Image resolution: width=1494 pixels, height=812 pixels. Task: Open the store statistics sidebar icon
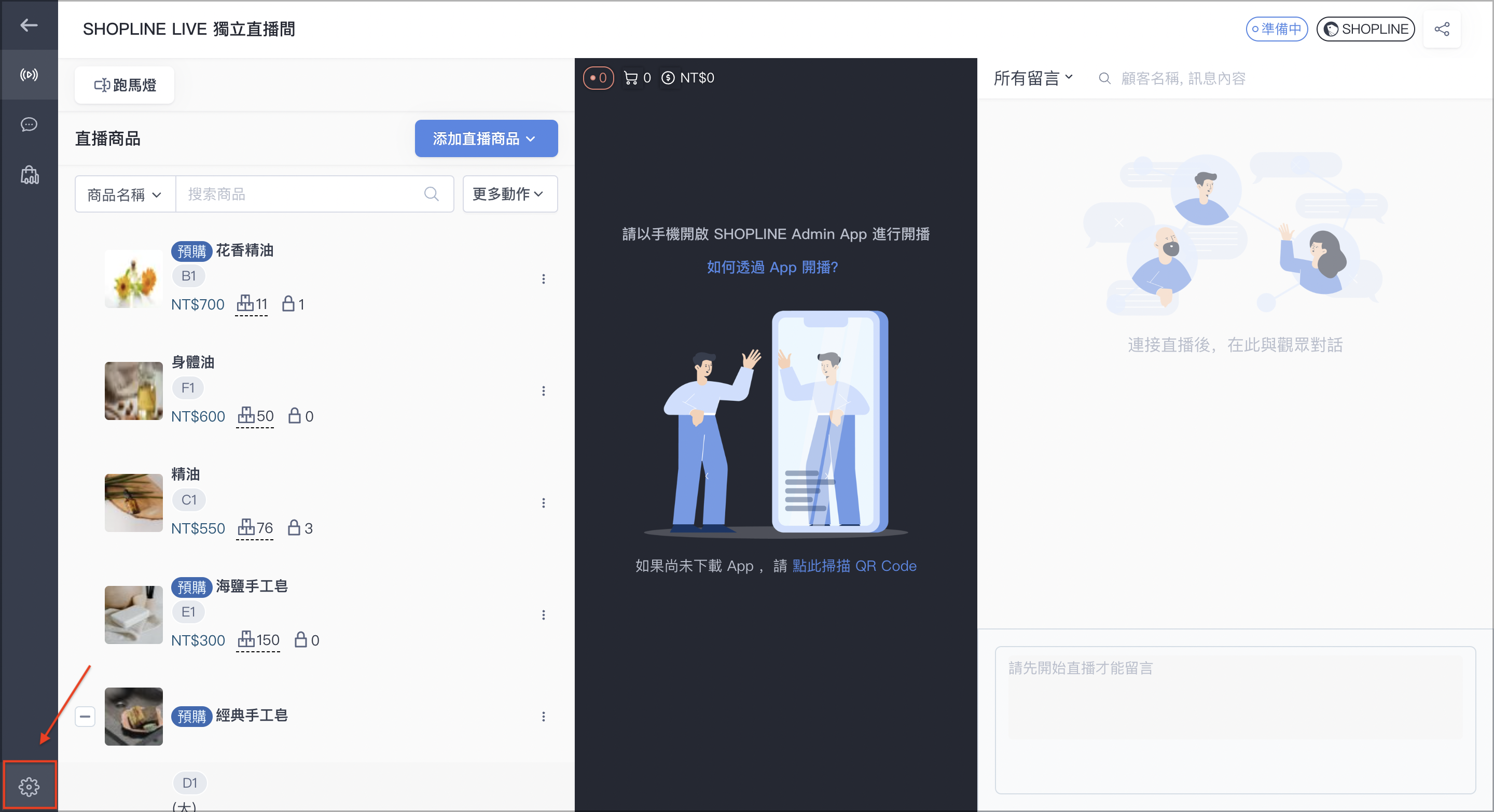[x=30, y=174]
